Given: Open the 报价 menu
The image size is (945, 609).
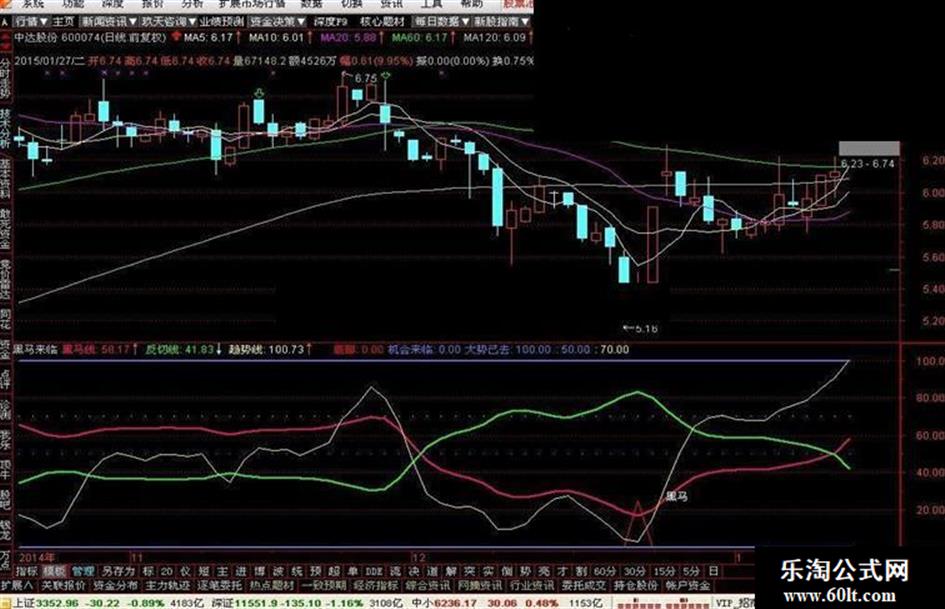Looking at the screenshot, I should click(x=152, y=4).
